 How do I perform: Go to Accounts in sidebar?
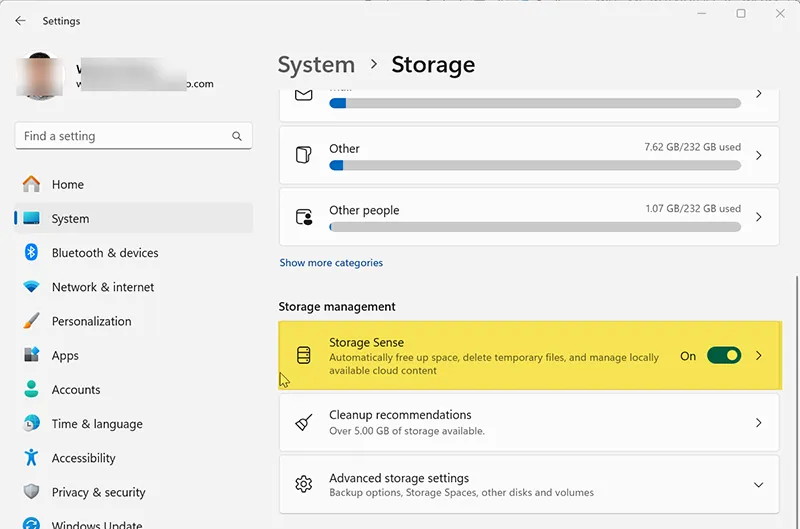[76, 390]
